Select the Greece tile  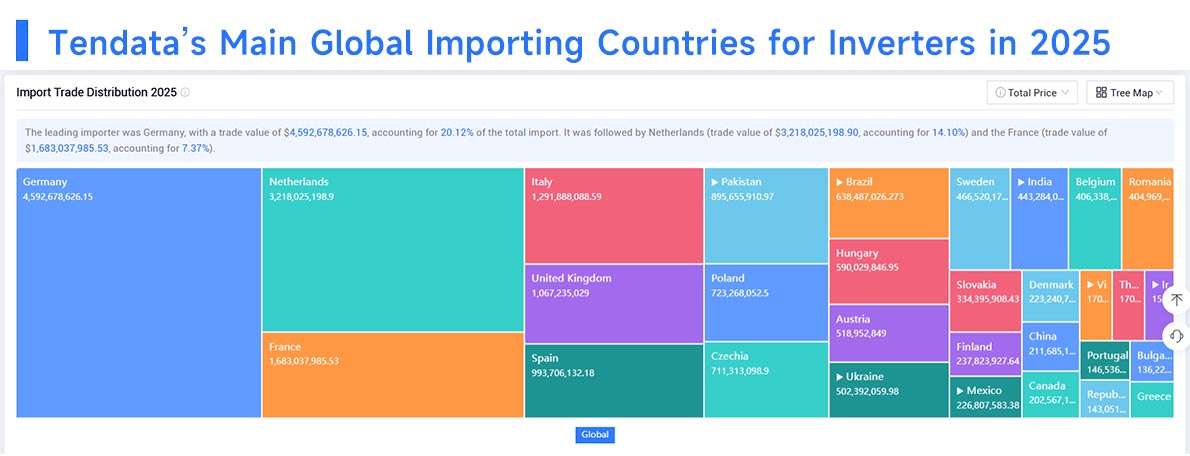point(1152,400)
